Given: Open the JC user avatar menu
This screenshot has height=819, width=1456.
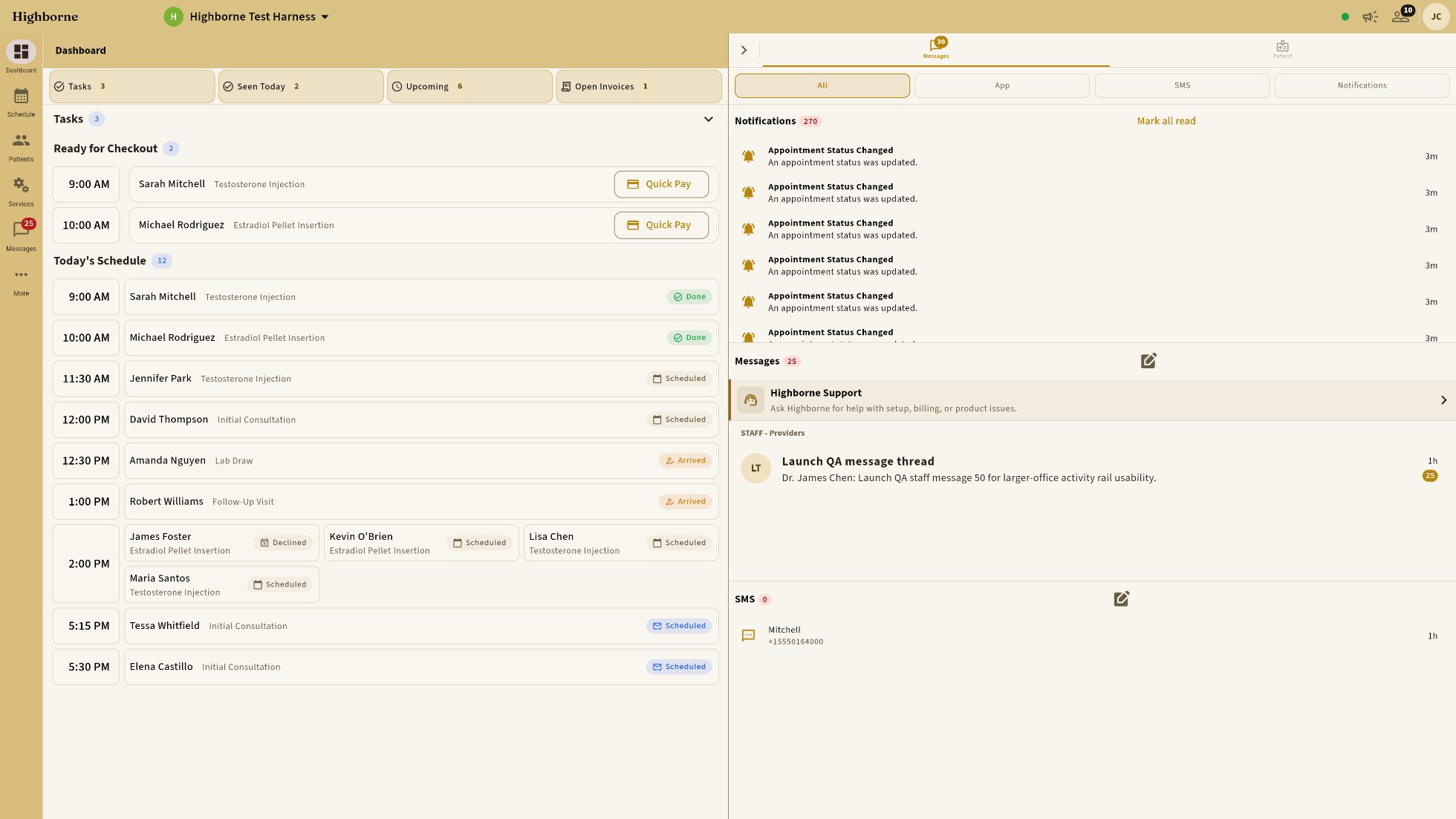Looking at the screenshot, I should [1436, 16].
